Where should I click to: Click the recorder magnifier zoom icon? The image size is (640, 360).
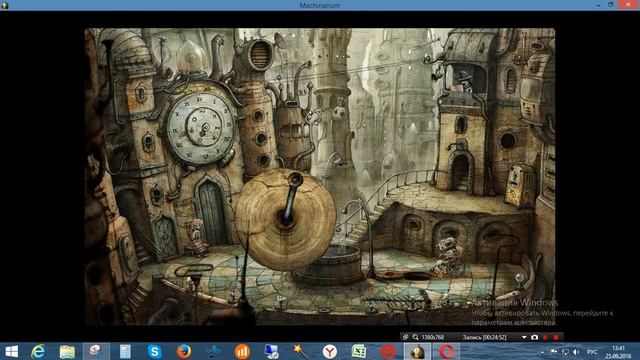click(x=416, y=337)
